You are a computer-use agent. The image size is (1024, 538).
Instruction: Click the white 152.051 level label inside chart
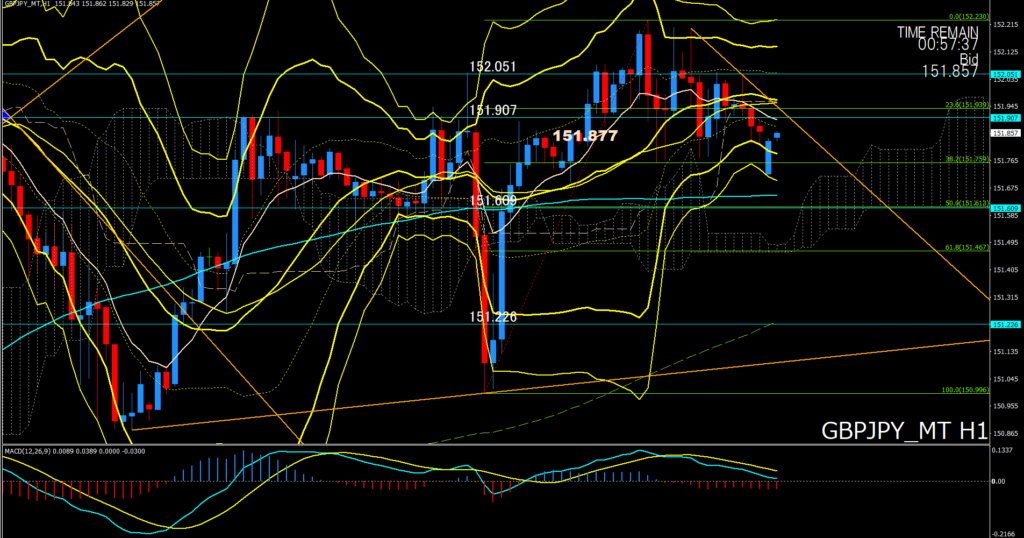(493, 67)
